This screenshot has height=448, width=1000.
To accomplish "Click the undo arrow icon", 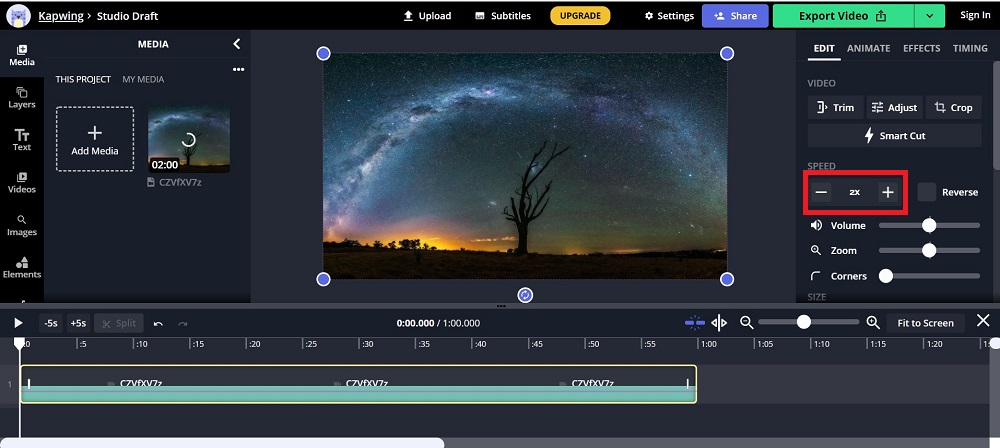I will point(158,323).
